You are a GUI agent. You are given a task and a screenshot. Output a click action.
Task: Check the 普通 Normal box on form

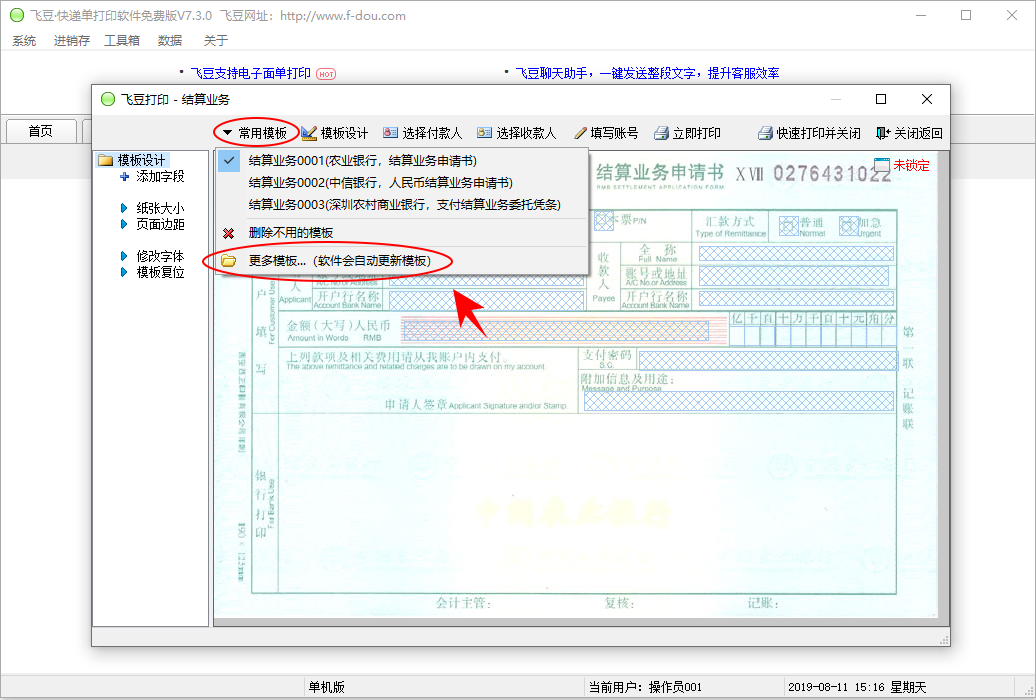pos(788,226)
